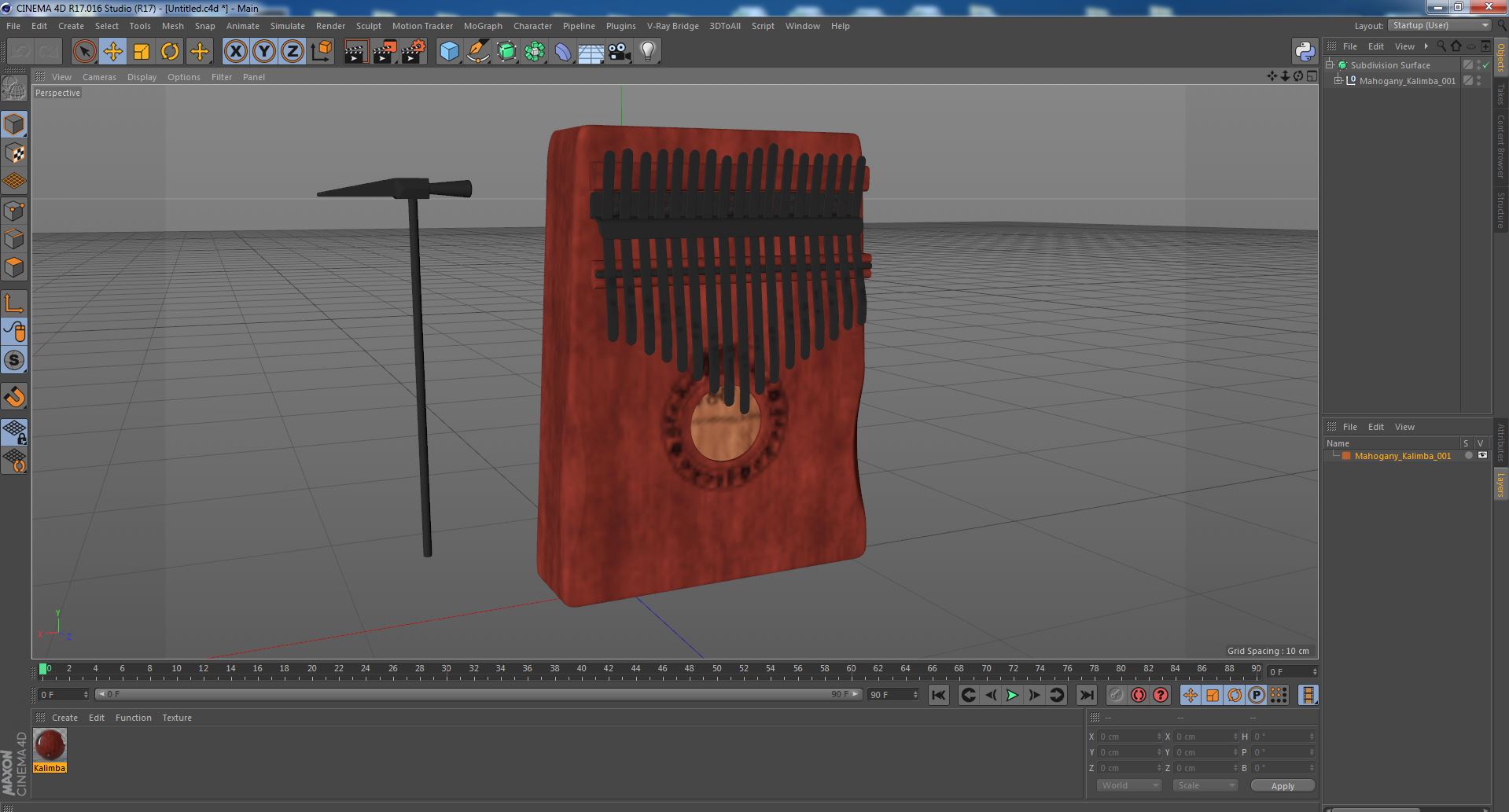Open the File menu

[13, 26]
